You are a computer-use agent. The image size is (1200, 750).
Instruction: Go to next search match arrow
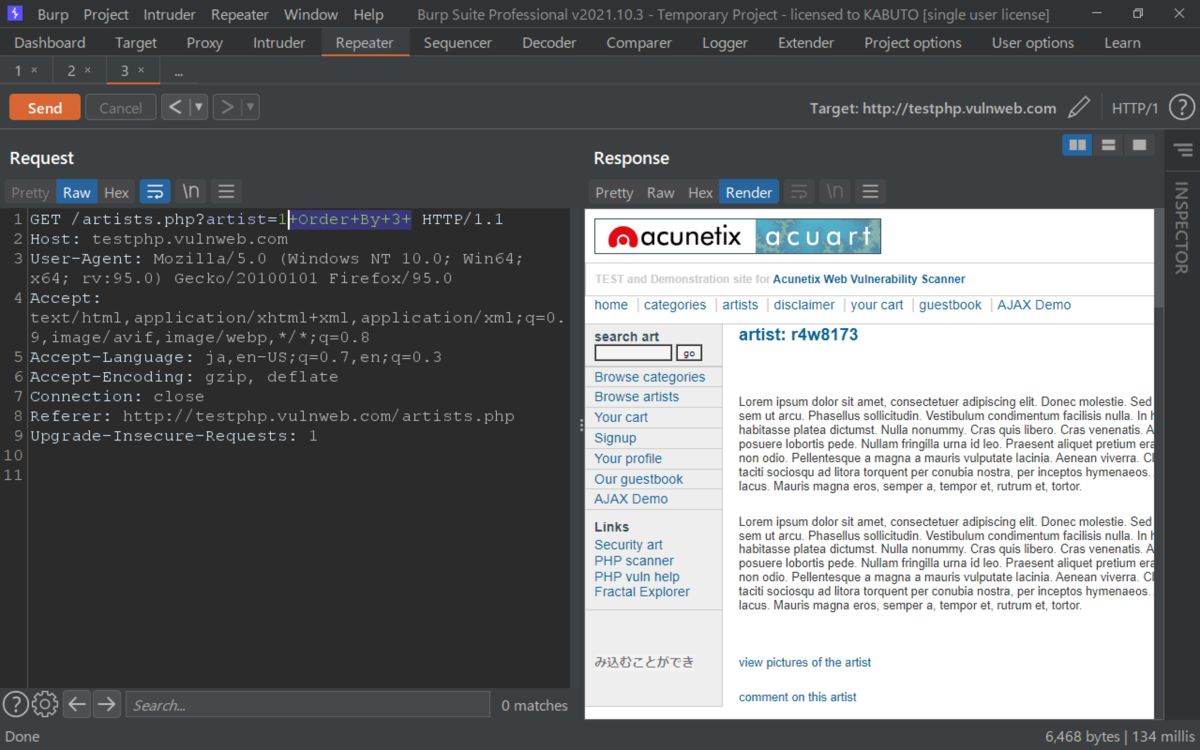tap(106, 704)
